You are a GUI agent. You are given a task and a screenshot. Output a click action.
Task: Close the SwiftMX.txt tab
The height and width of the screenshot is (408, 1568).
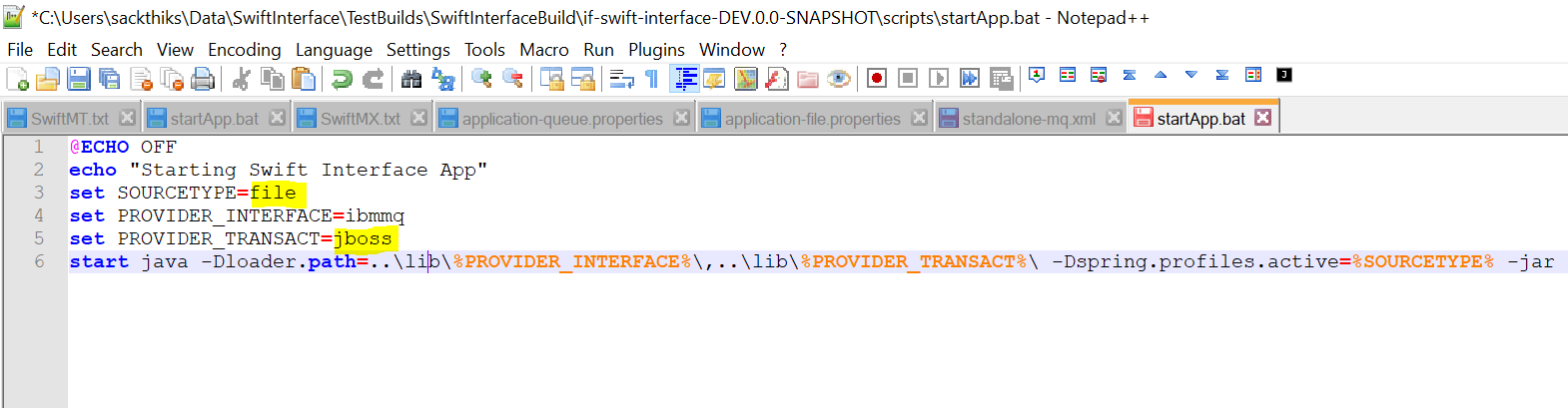pos(419,118)
